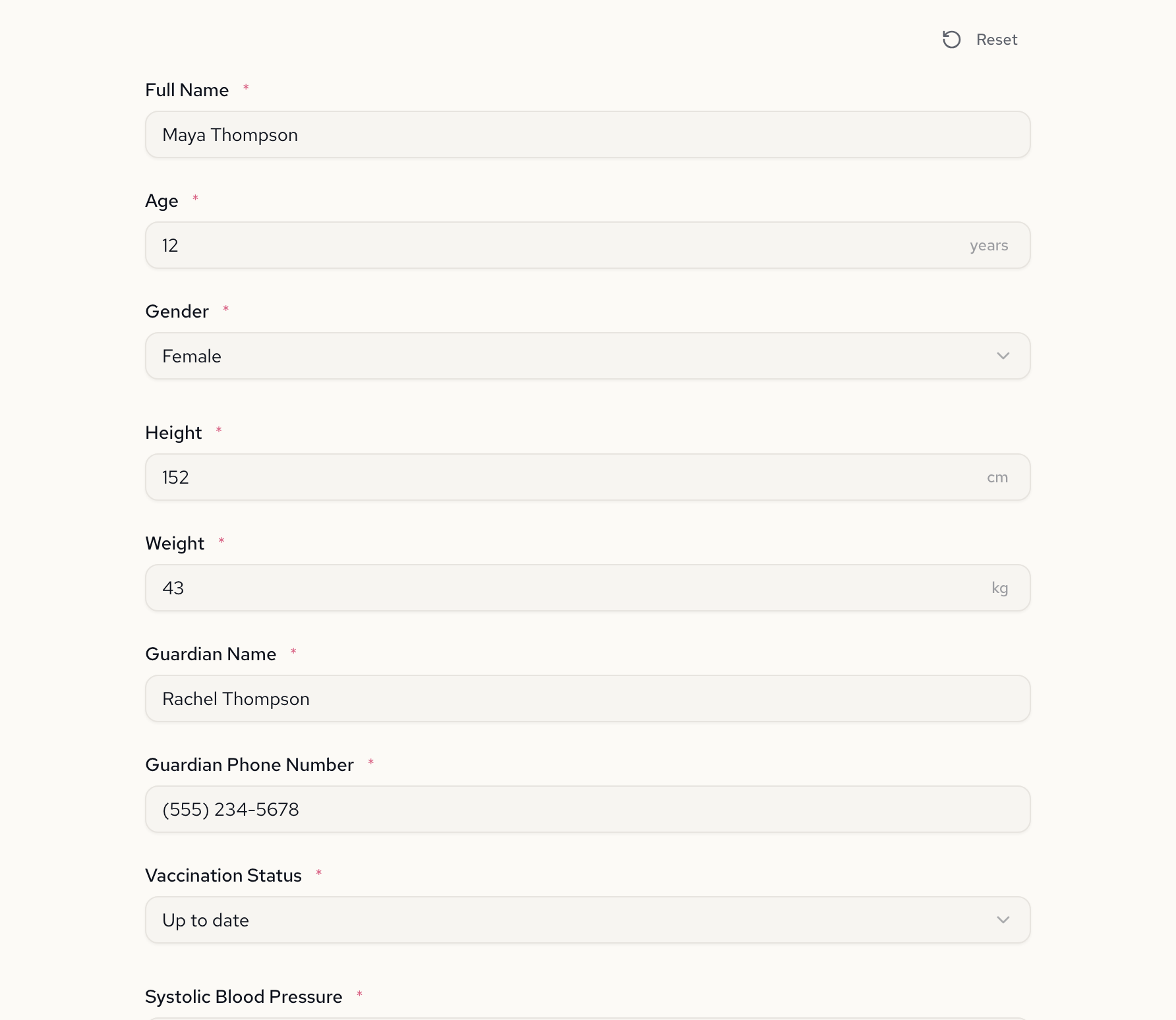Click the chevron in Vaccination Status field

[1003, 920]
